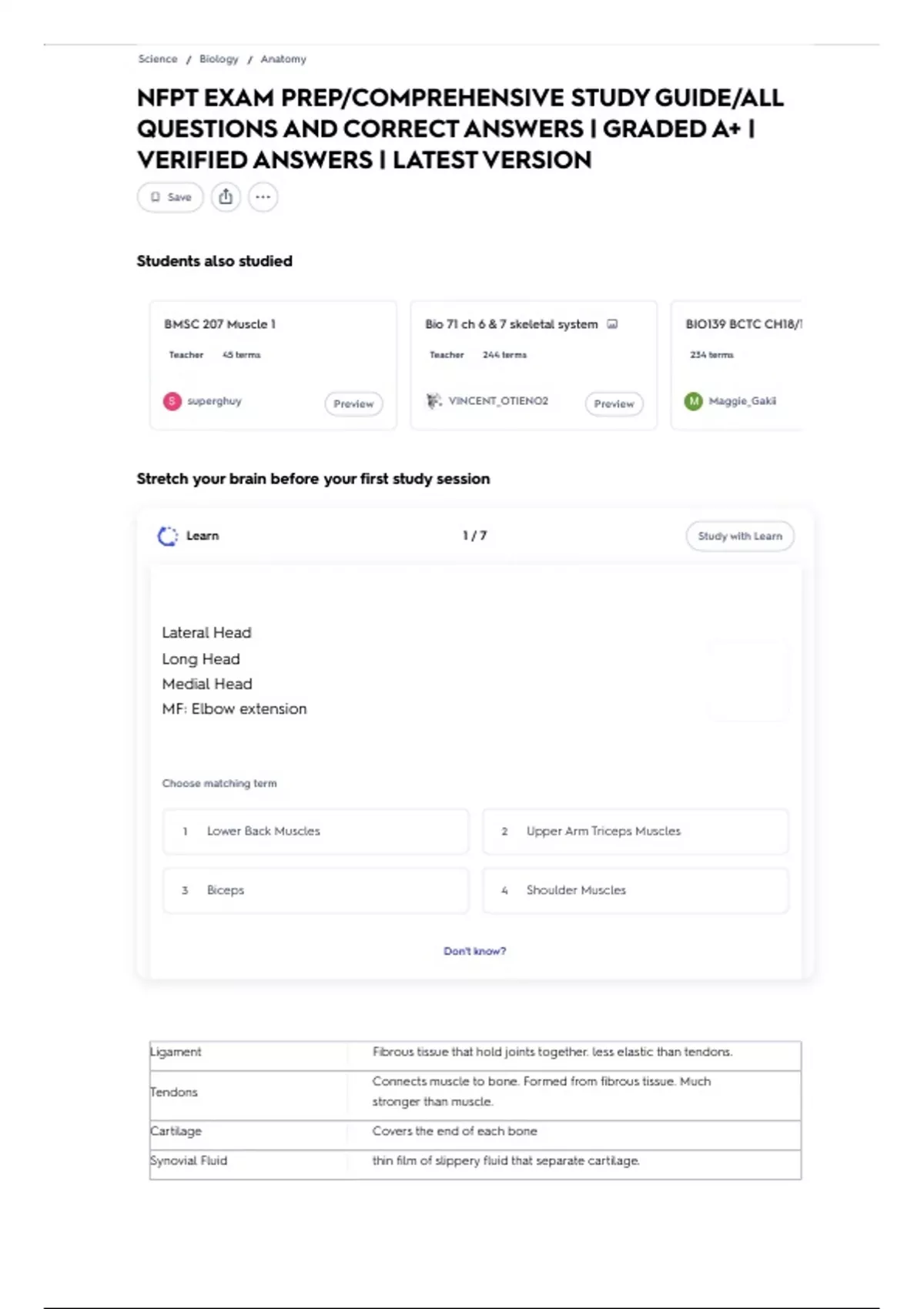The image size is (924, 1309).
Task: Select answer Lower Back Muscles
Action: coord(315,832)
